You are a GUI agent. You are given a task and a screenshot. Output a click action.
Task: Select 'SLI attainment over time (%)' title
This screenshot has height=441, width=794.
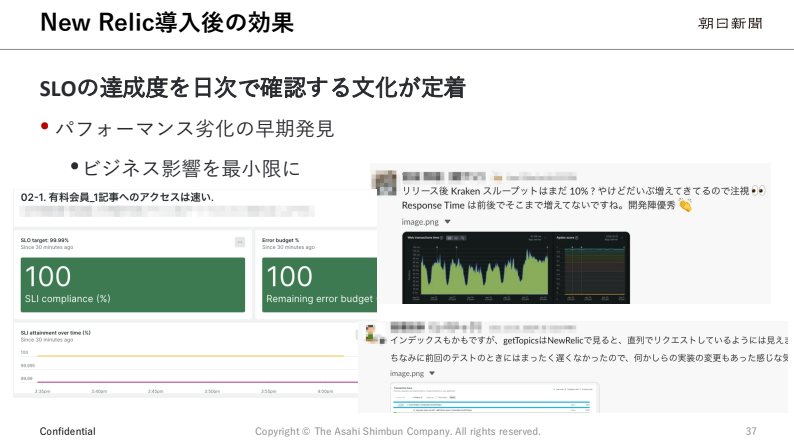click(55, 333)
